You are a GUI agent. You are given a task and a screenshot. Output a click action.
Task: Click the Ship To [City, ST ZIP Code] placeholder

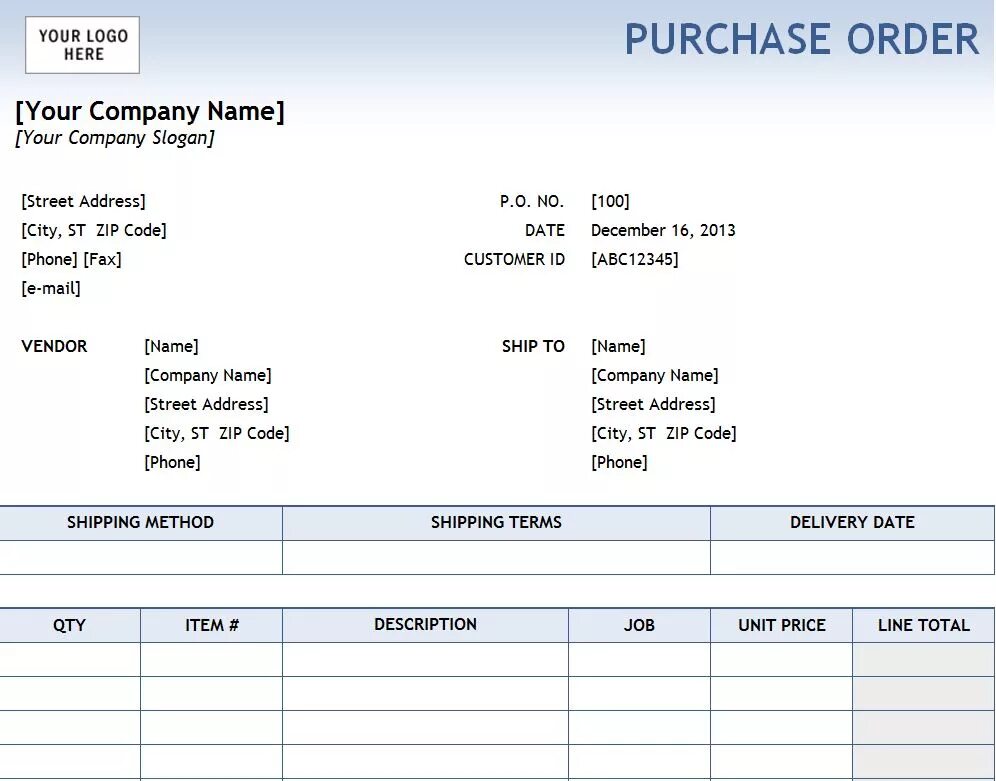coord(664,433)
